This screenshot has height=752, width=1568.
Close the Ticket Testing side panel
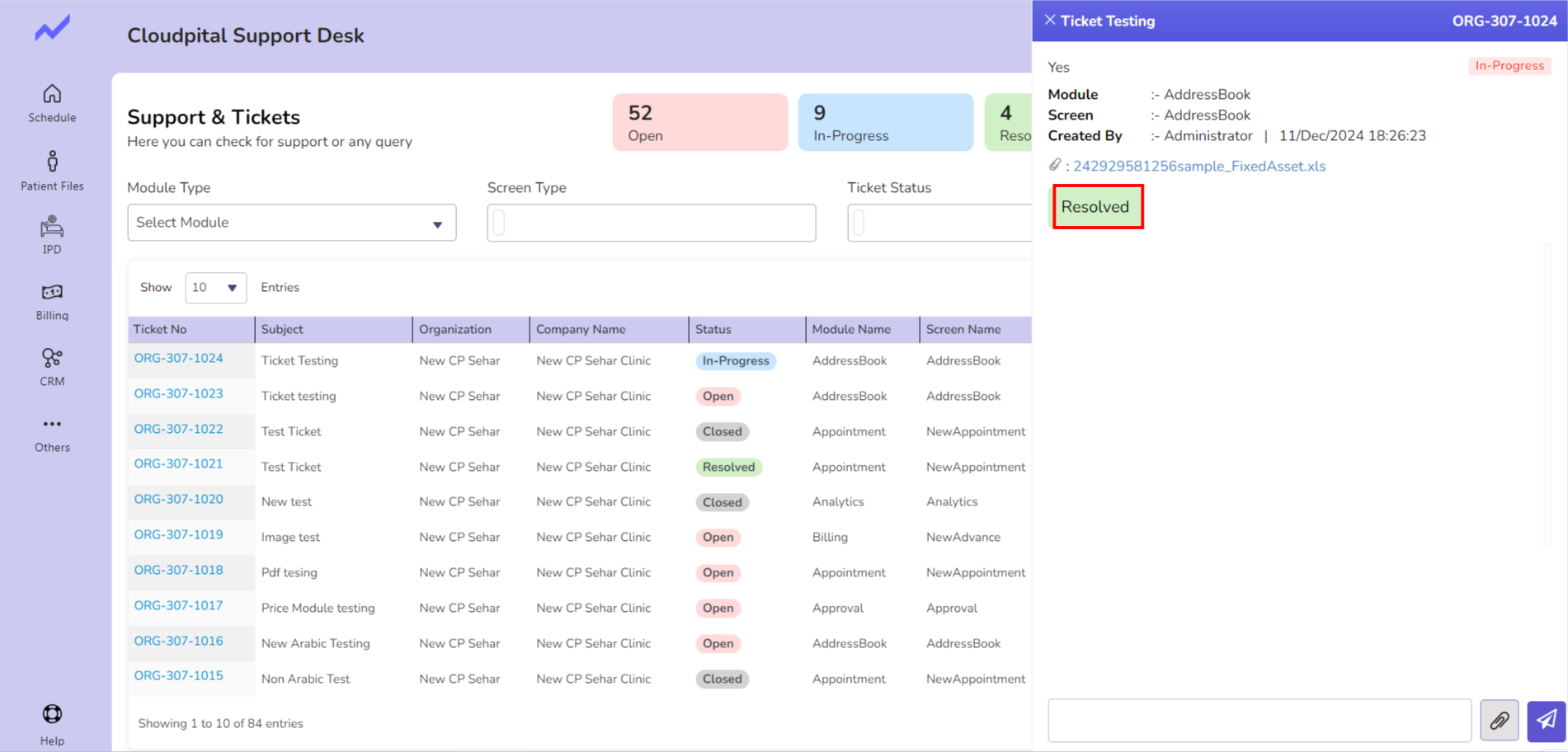[1050, 21]
